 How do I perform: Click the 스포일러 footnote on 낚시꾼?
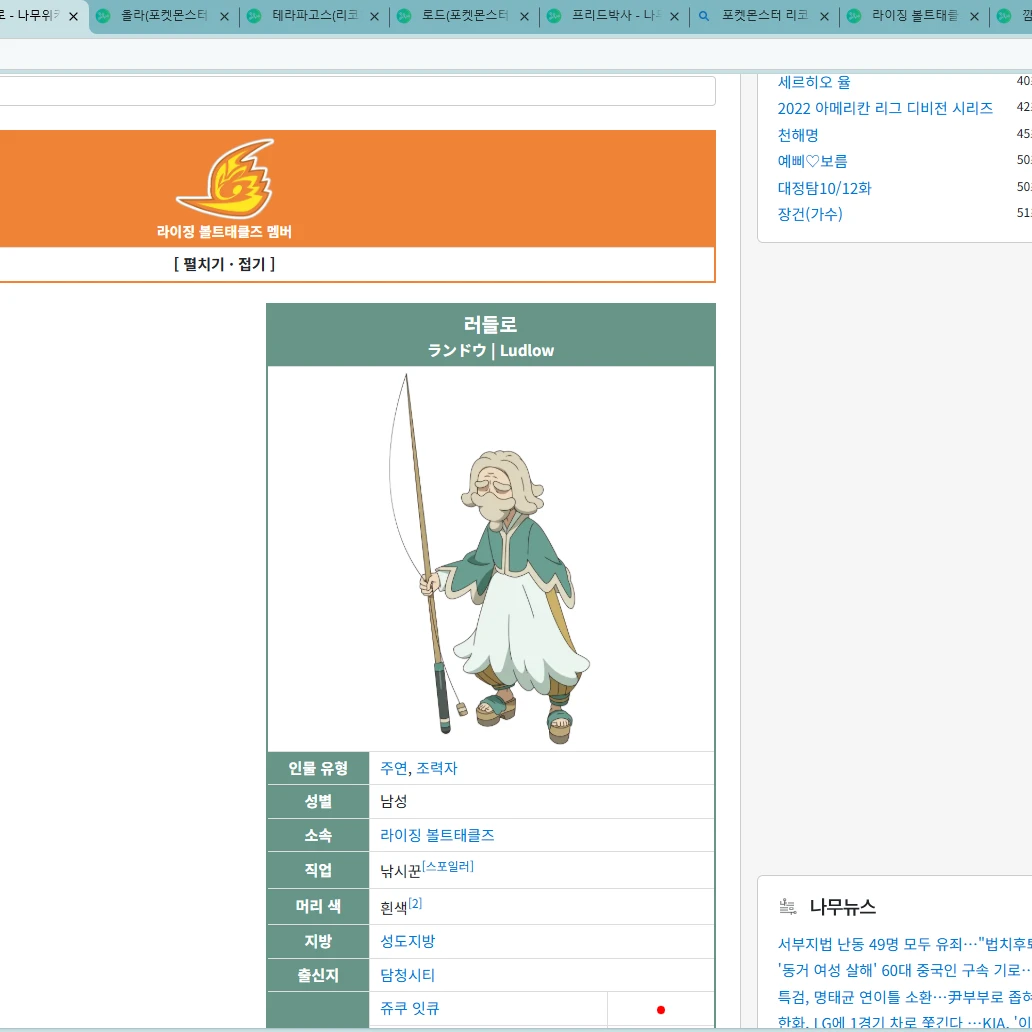coord(448,866)
